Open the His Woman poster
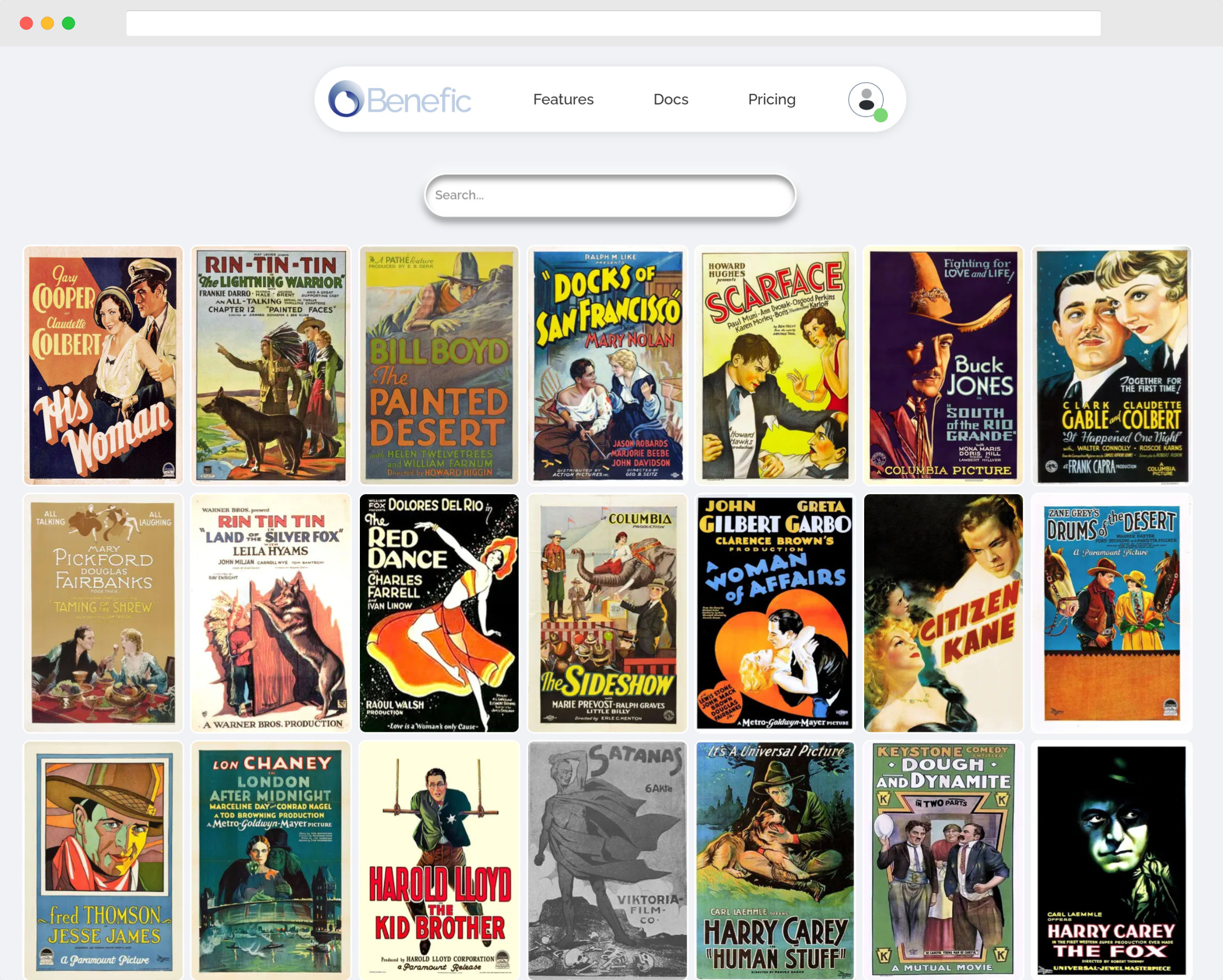 click(103, 365)
